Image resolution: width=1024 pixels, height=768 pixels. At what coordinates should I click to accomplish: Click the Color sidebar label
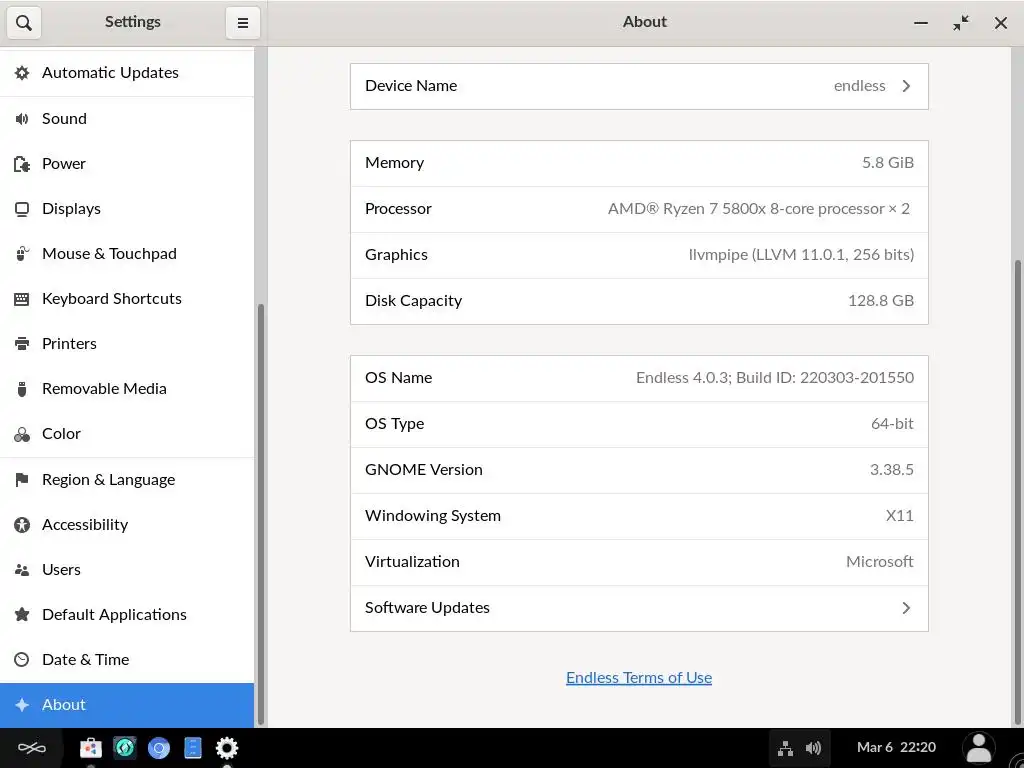61,434
